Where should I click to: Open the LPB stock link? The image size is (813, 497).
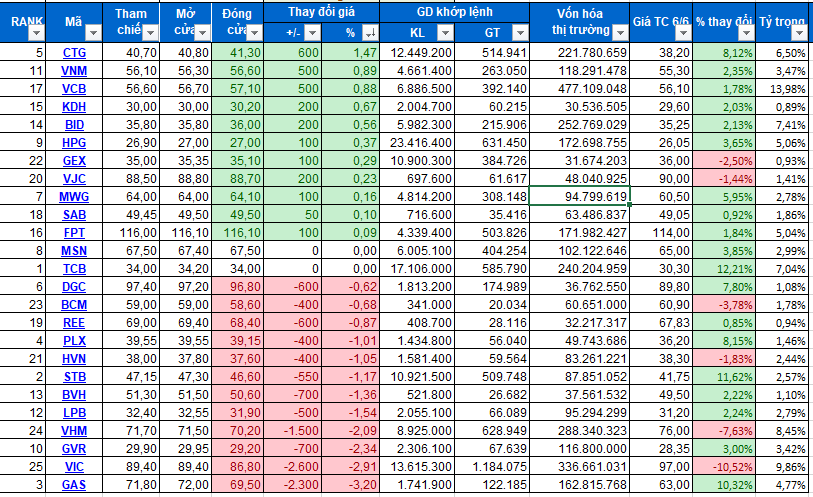coord(74,413)
